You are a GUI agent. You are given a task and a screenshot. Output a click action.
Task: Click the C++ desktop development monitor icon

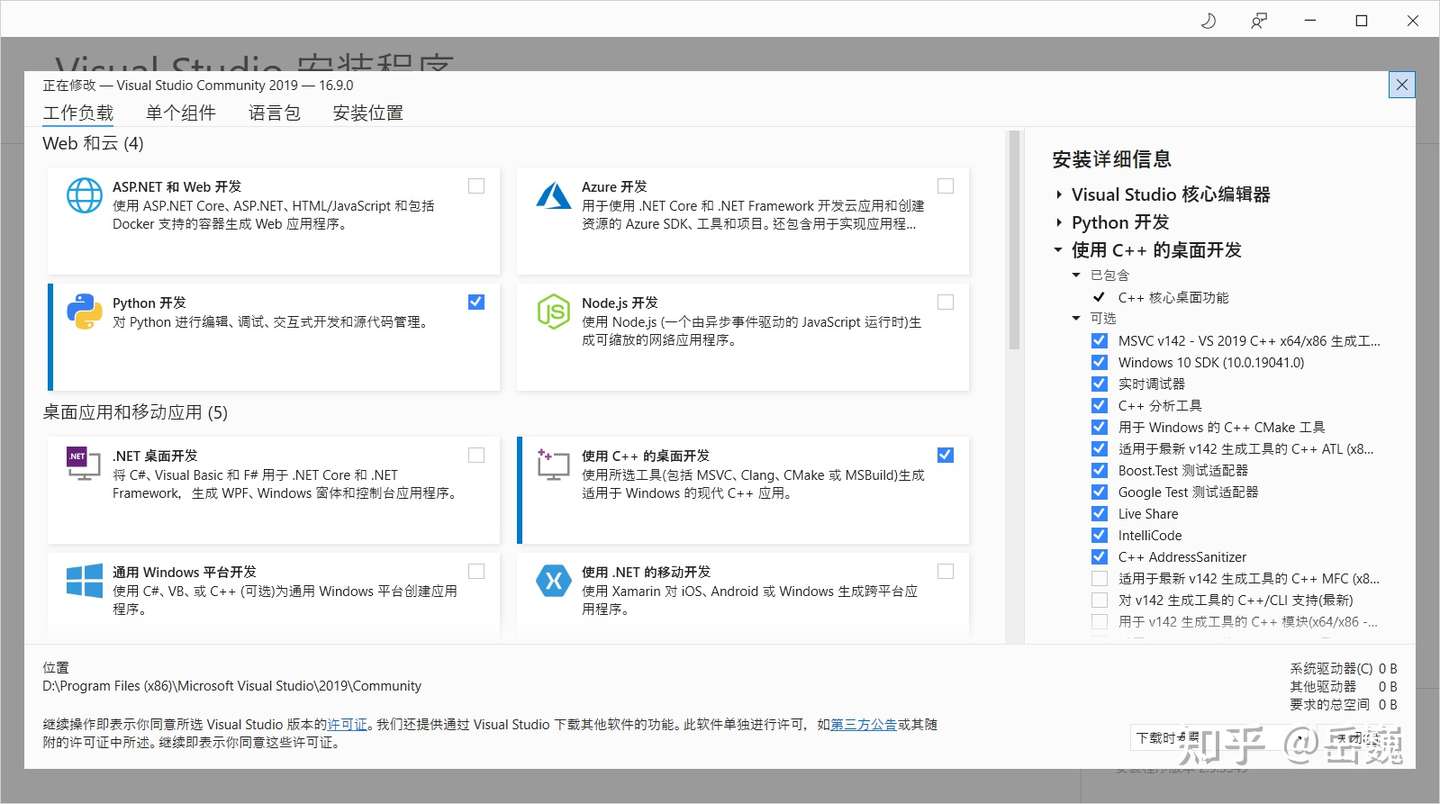[x=553, y=464]
